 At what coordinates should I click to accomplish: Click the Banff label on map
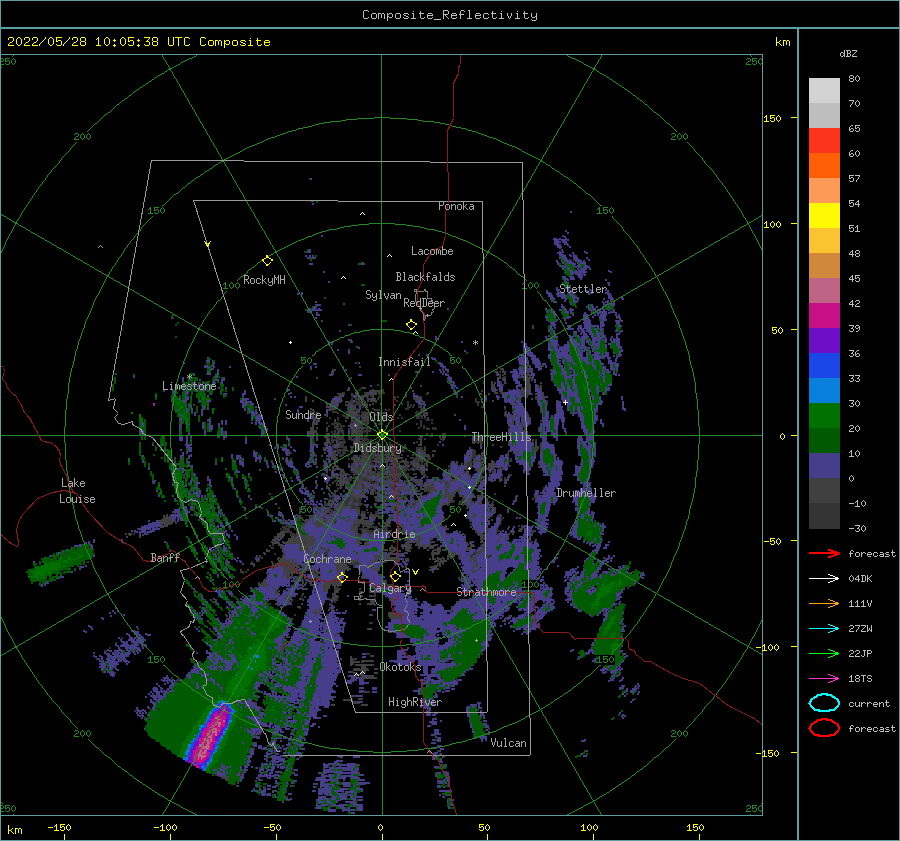165,557
